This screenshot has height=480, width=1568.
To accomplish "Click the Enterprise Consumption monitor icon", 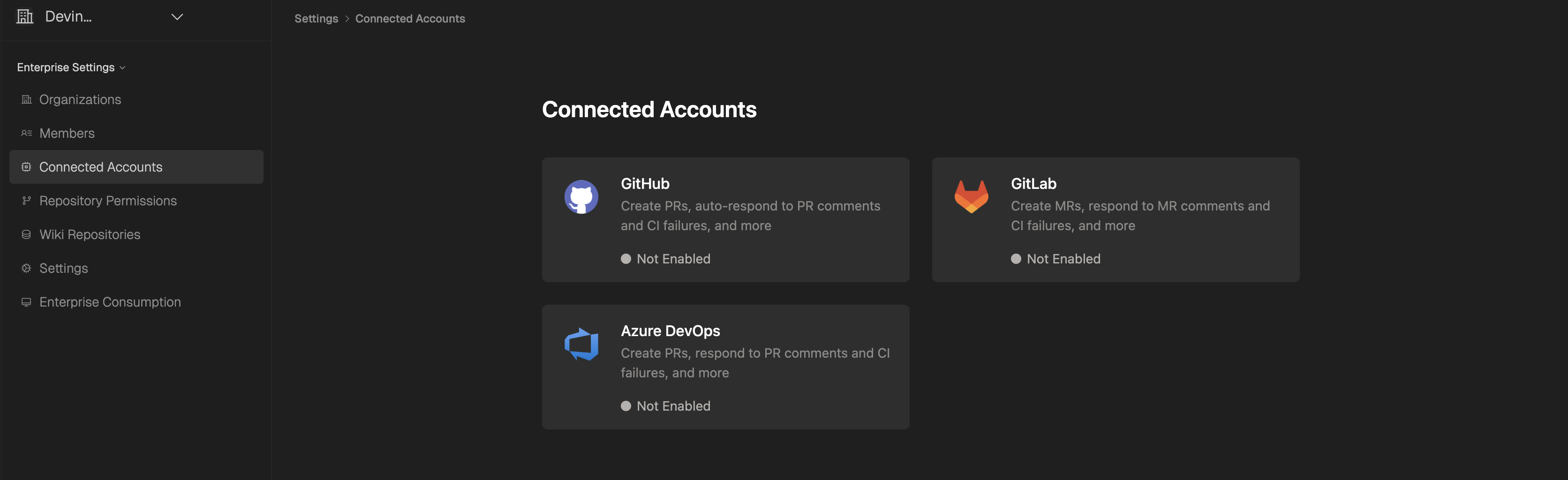I will 26,302.
